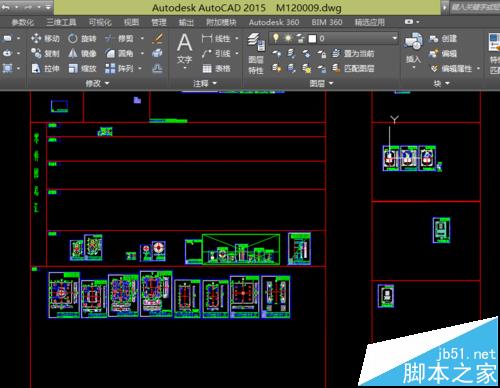Open the Insert (插入) dropdown arrow

click(x=414, y=68)
